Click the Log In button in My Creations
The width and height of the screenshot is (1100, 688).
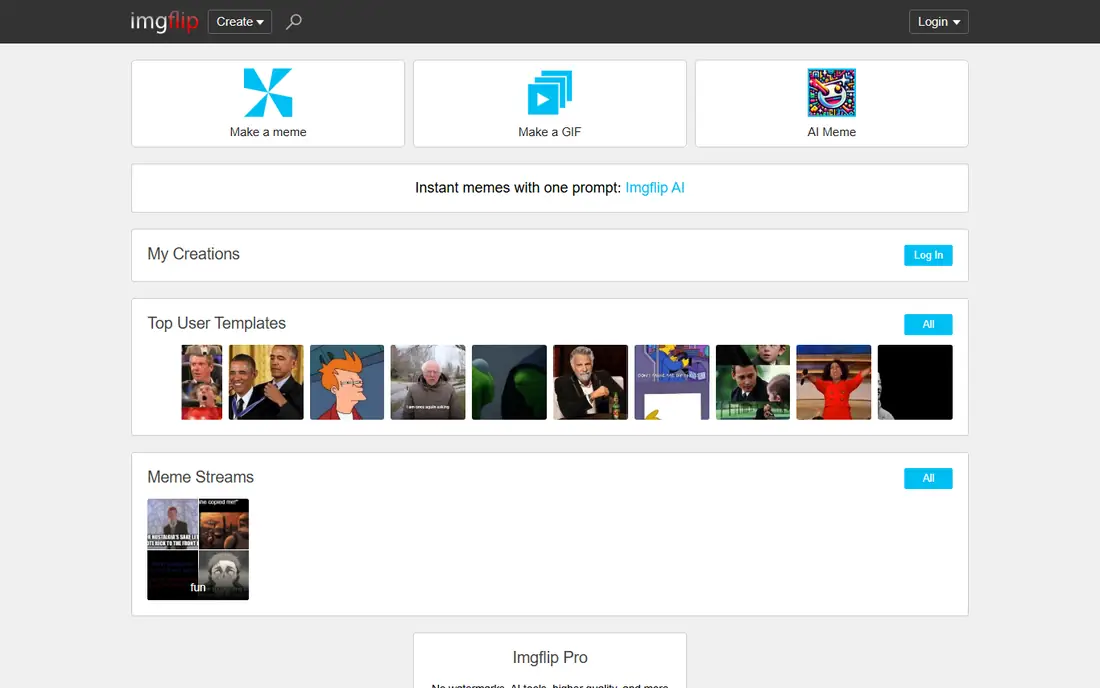click(928, 255)
